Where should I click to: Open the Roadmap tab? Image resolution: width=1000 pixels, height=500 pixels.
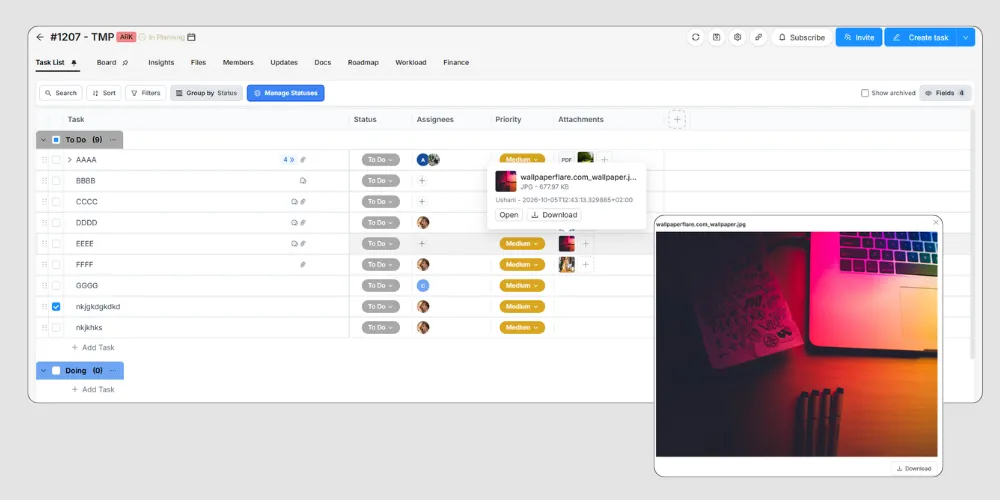(x=363, y=62)
